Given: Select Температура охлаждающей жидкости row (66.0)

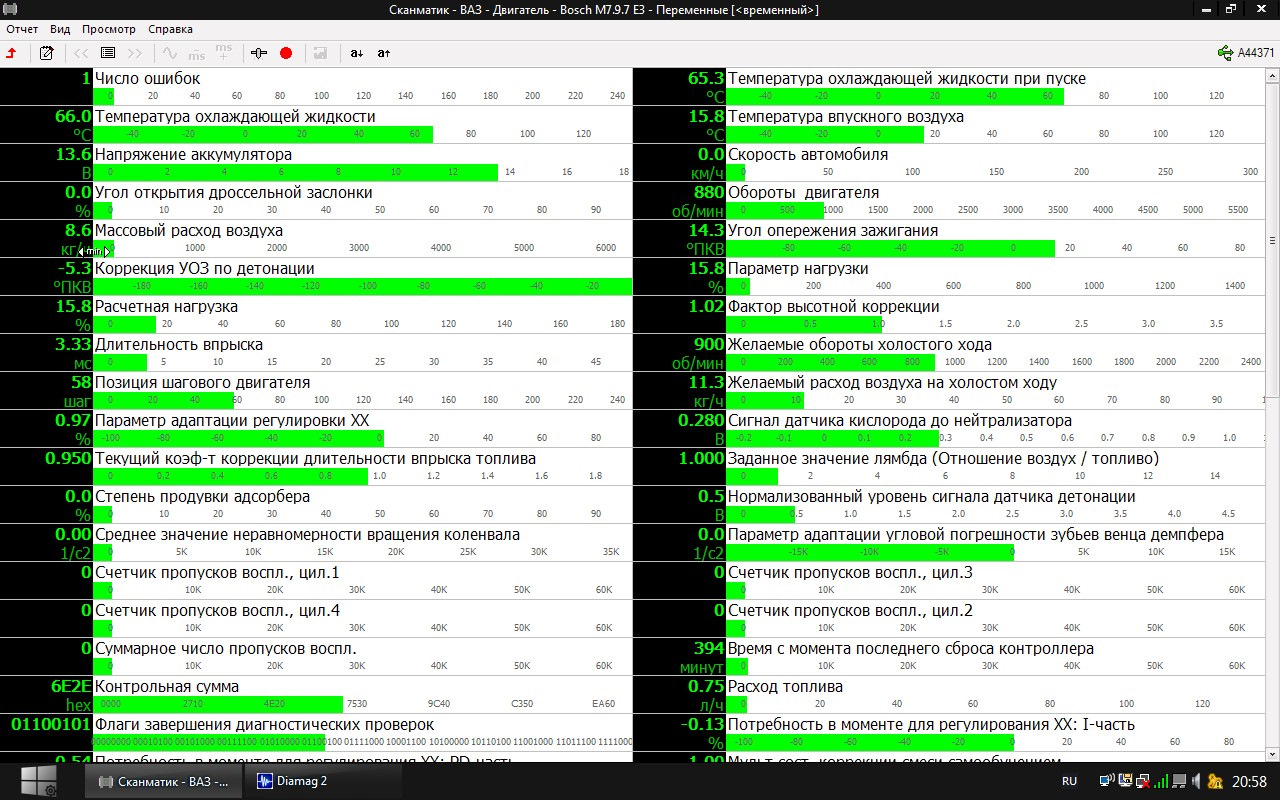Looking at the screenshot, I should tap(316, 125).
